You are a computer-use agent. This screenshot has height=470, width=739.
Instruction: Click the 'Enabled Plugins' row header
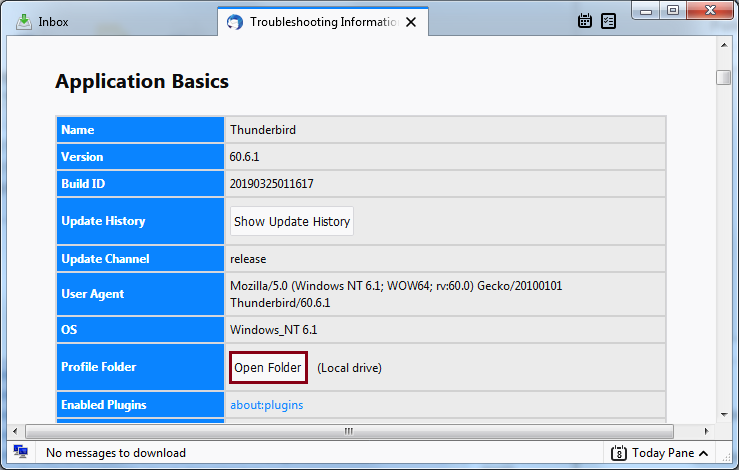pyautogui.click(x=140, y=404)
